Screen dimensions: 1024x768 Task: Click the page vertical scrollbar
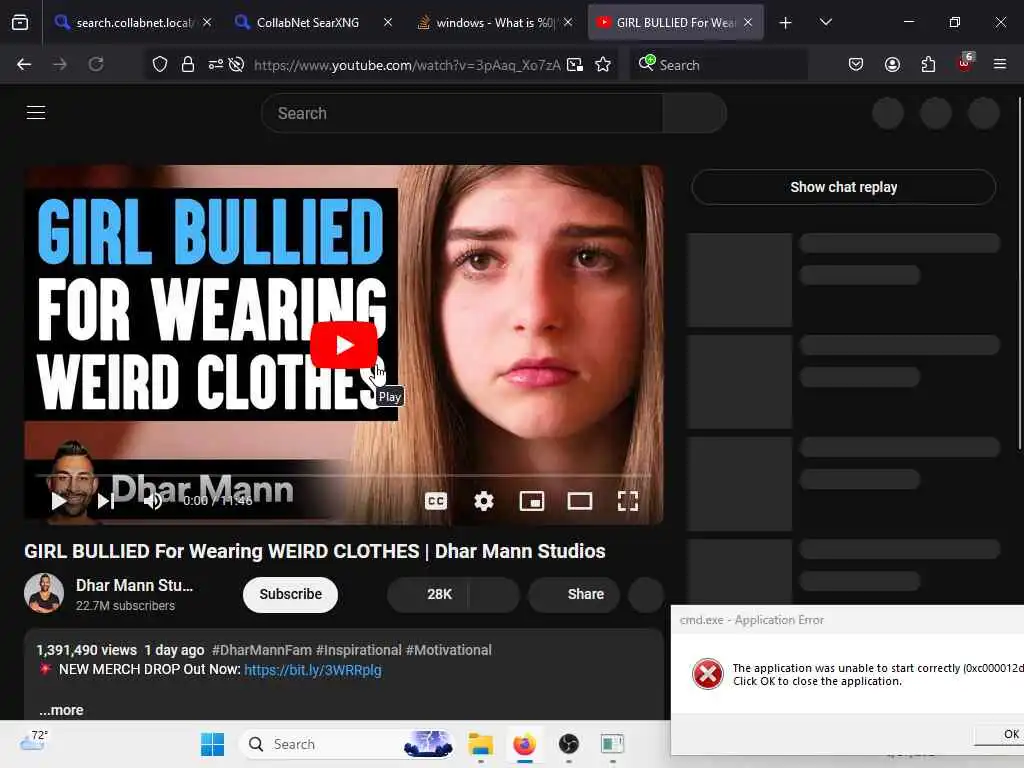1020,273
